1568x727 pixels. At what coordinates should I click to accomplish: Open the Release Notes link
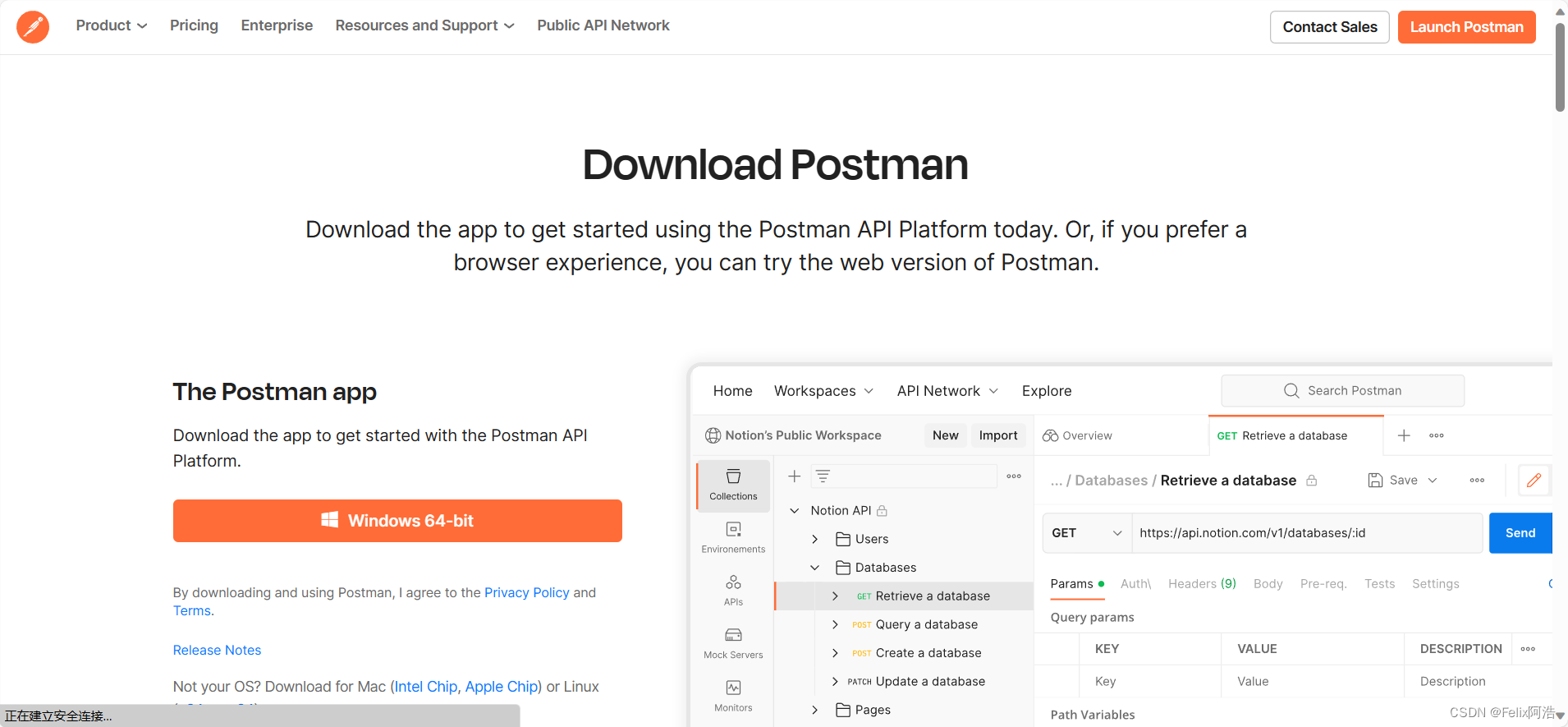click(217, 650)
